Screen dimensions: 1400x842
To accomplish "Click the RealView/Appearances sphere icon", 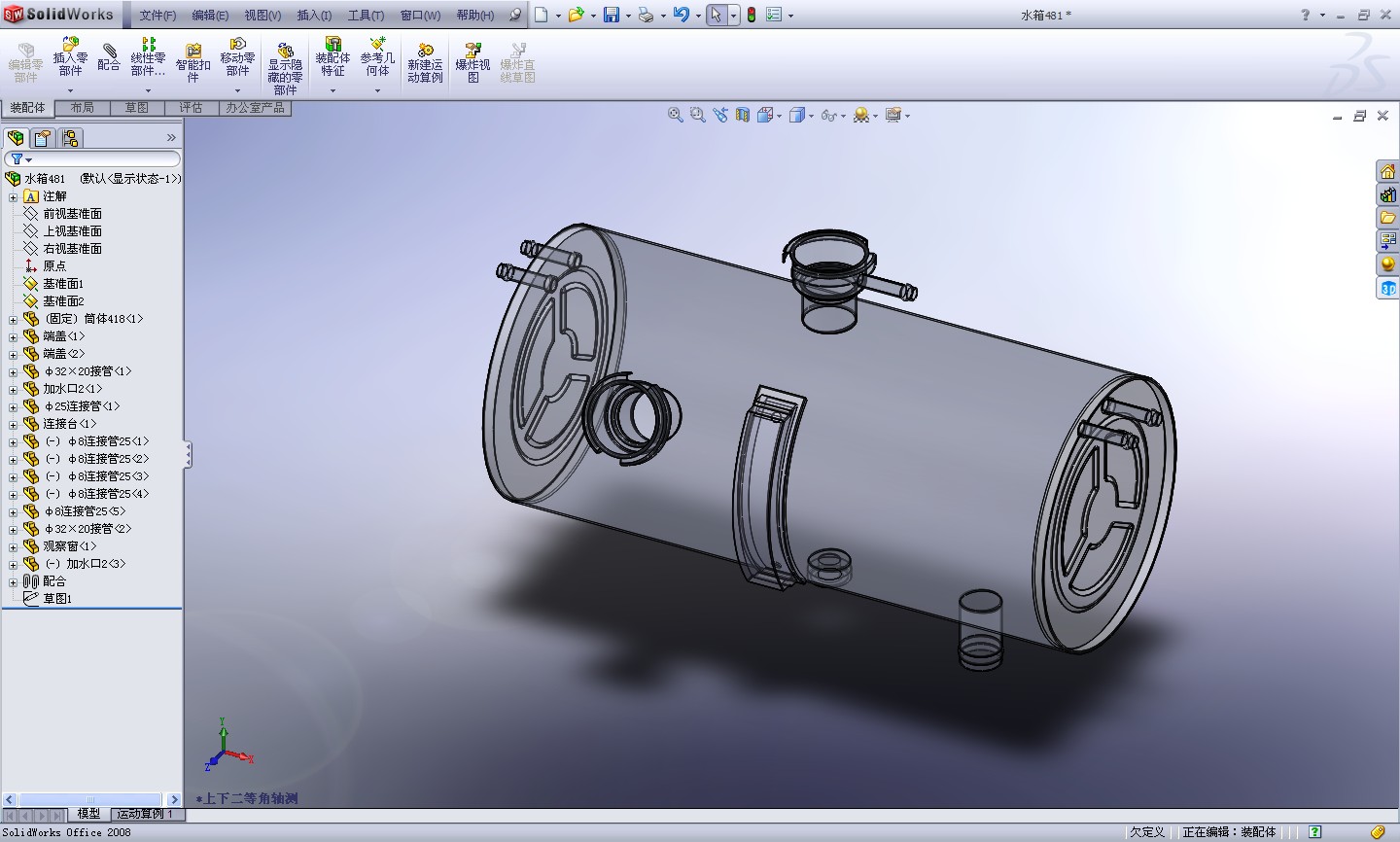I will [1387, 264].
